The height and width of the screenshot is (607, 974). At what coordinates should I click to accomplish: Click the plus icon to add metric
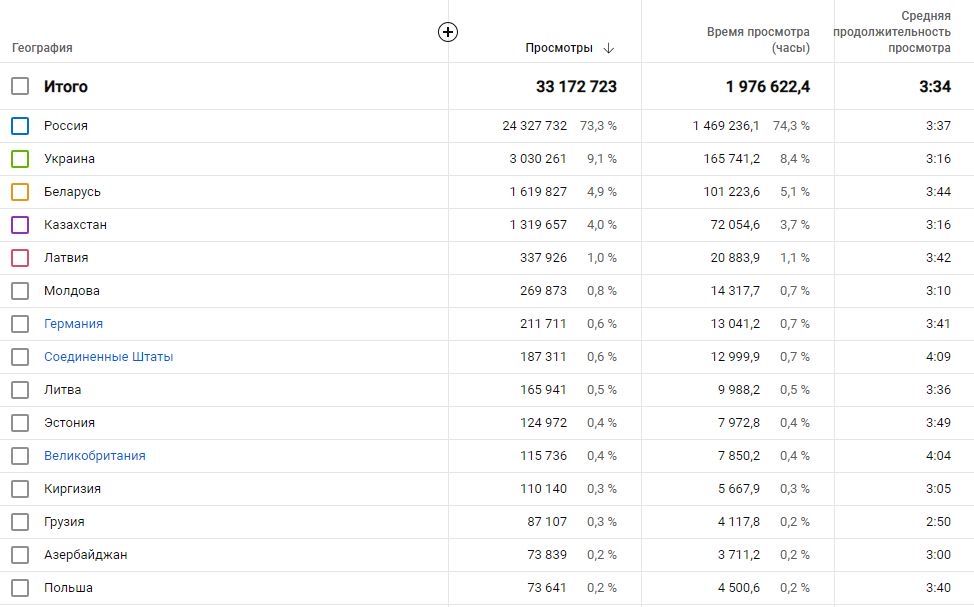pos(448,32)
